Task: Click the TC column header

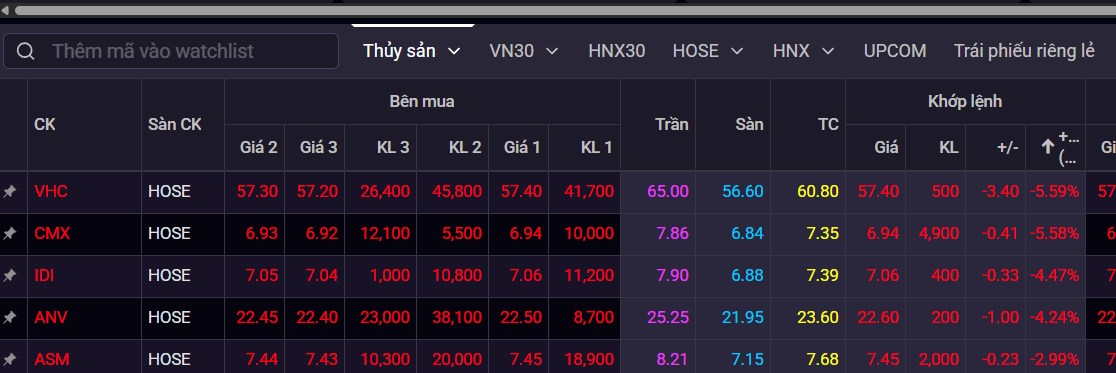Action: pos(828,125)
